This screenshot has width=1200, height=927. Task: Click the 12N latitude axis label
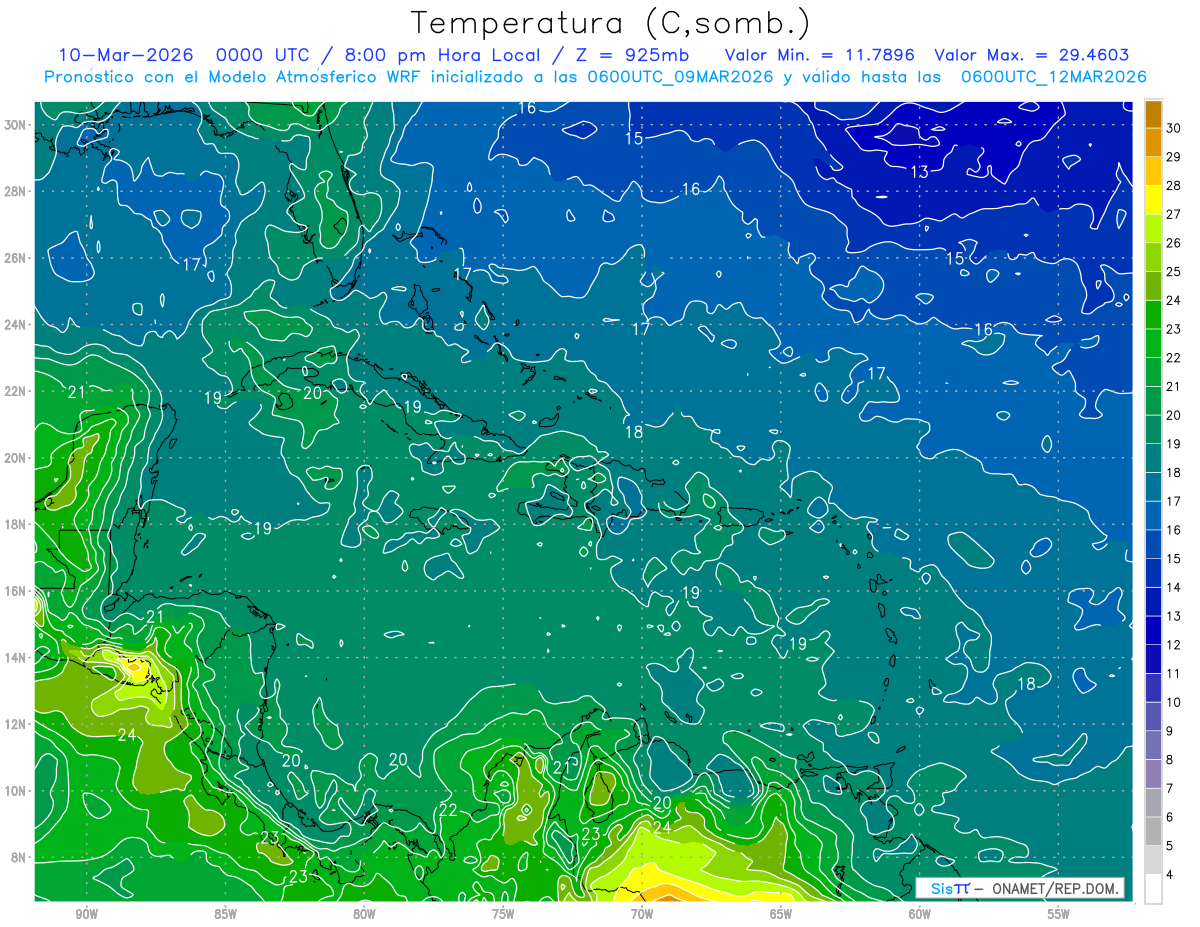(x=16, y=724)
